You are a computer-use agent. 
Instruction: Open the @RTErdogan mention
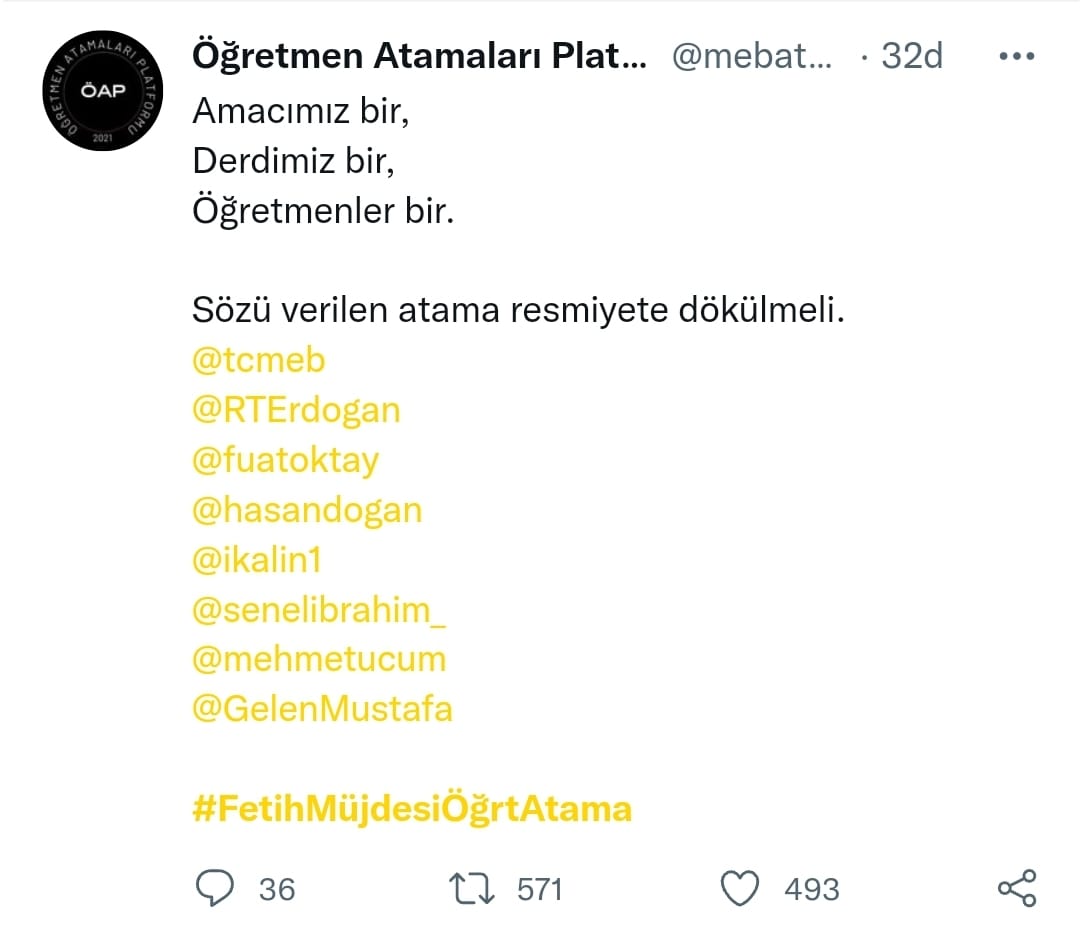click(x=296, y=410)
